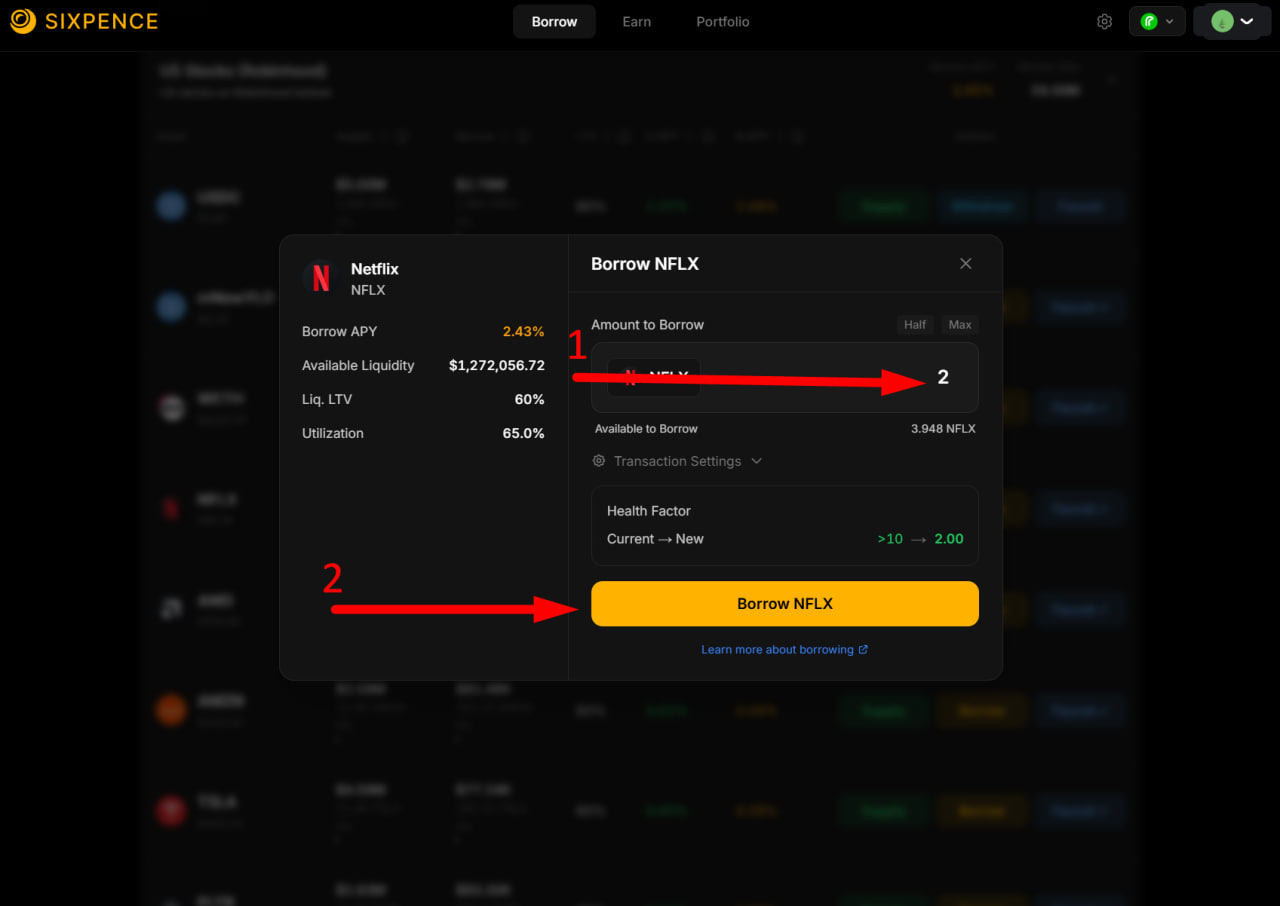The height and width of the screenshot is (906, 1280).
Task: Expand Transaction Settings
Action: click(x=677, y=461)
